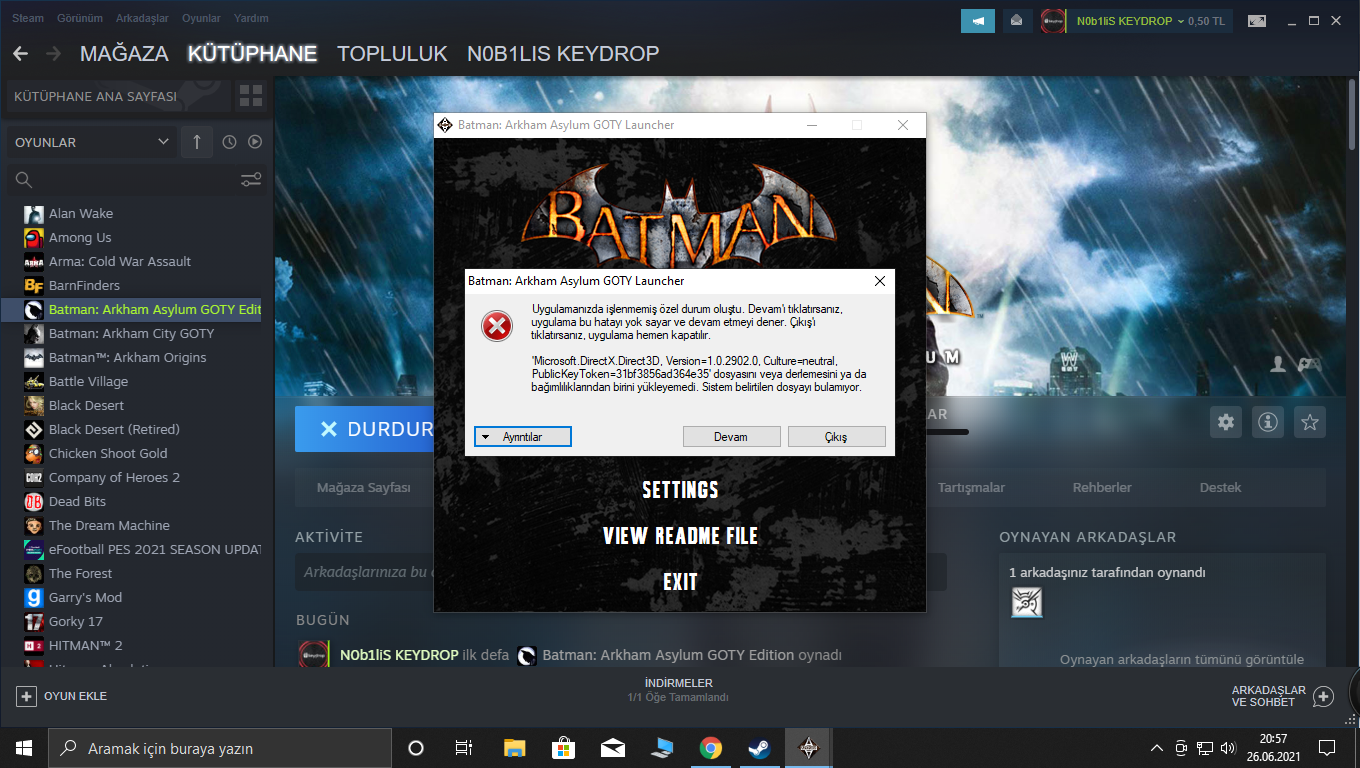Click VIEW README FILE in launcher
The image size is (1360, 768).
(x=680, y=536)
